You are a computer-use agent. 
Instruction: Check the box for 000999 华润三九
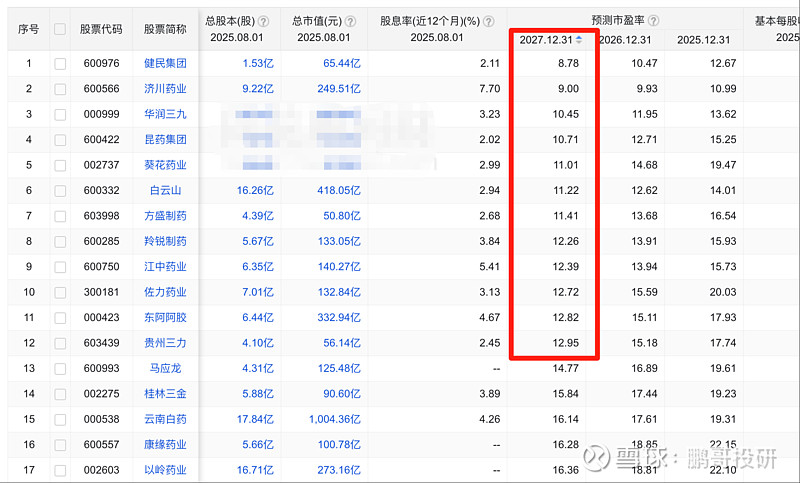[x=60, y=115]
